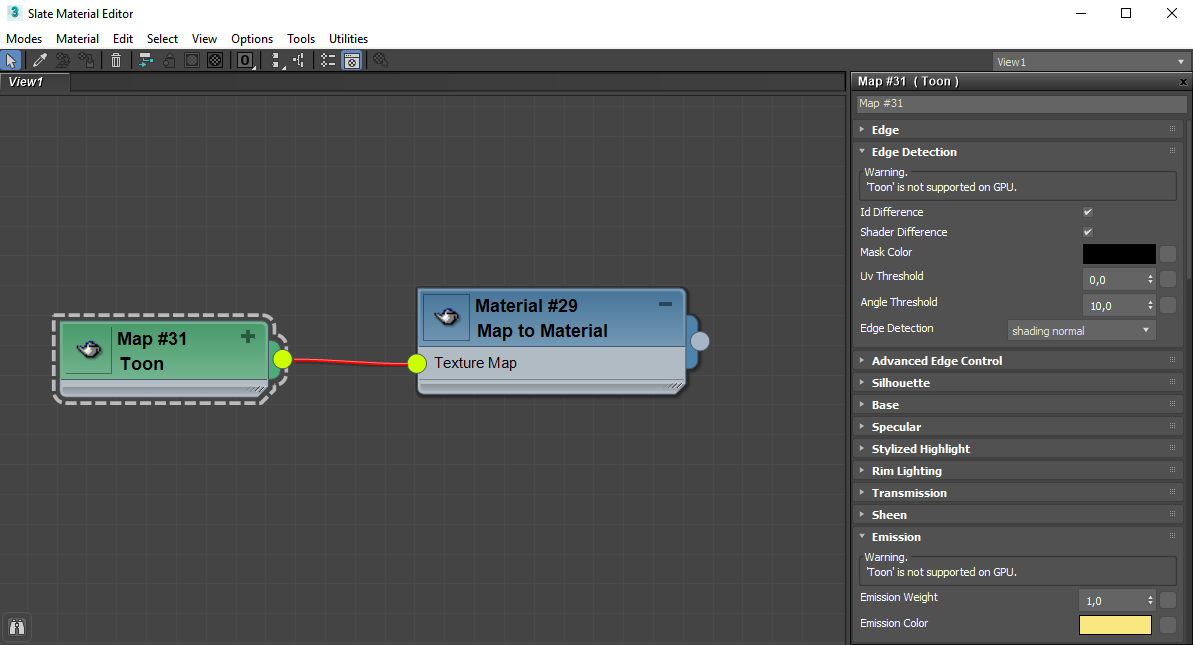This screenshot has height=645, width=1193.
Task: Click the Uv Threshold spinner arrows
Action: pos(1150,280)
